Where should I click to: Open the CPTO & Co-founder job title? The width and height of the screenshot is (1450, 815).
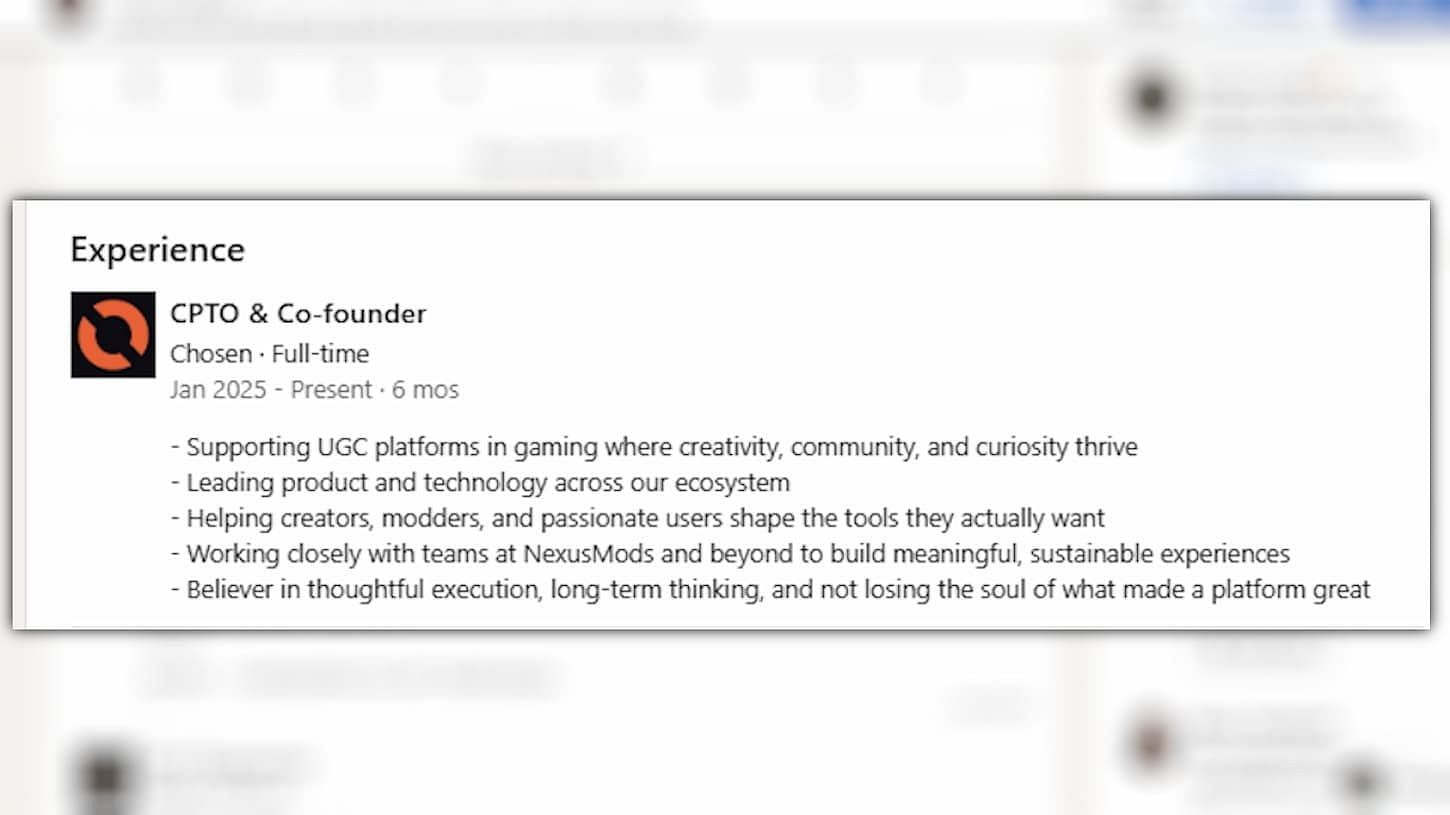point(298,313)
